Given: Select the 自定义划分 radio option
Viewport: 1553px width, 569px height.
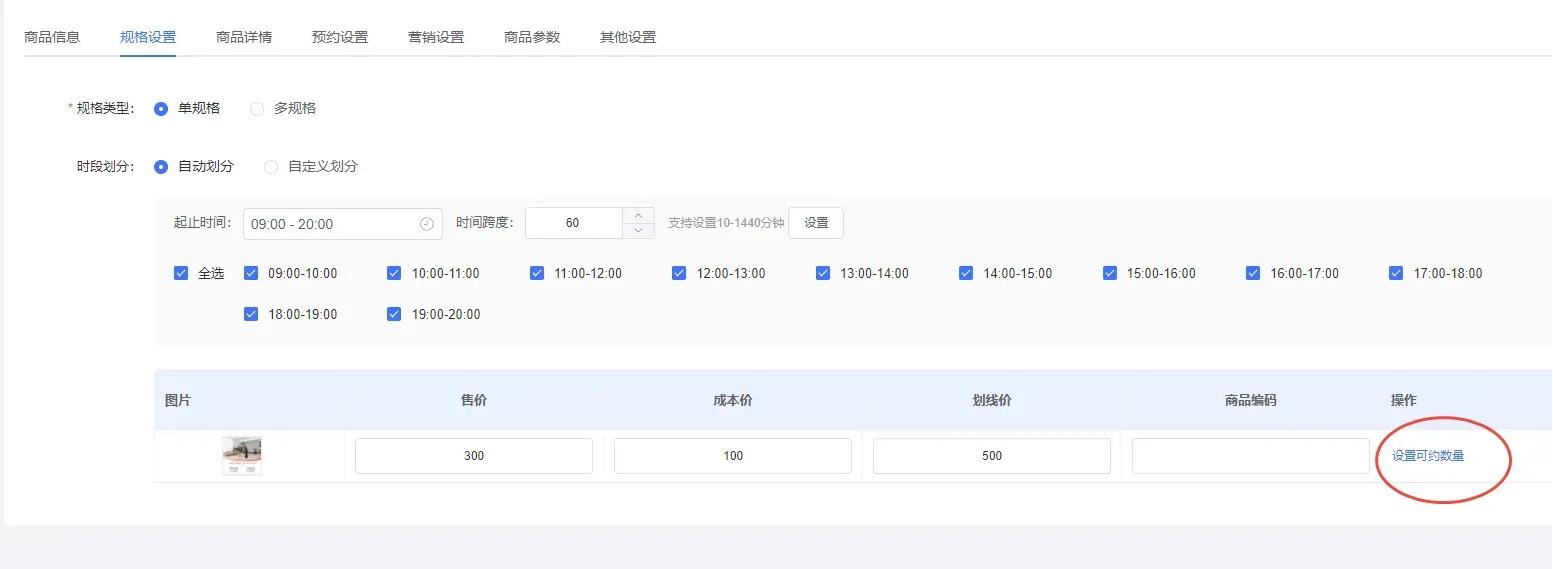Looking at the screenshot, I should click(271, 167).
